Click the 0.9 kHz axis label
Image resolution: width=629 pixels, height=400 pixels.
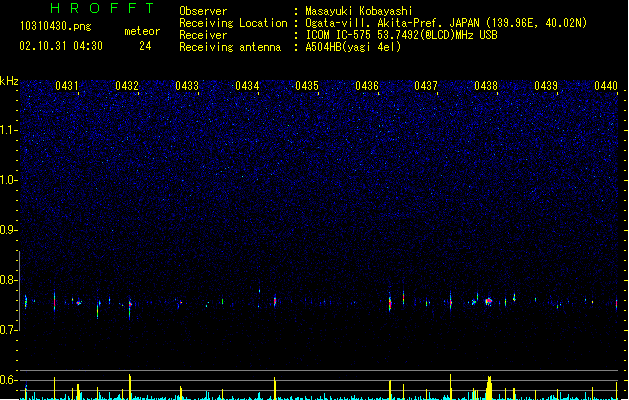(9, 230)
